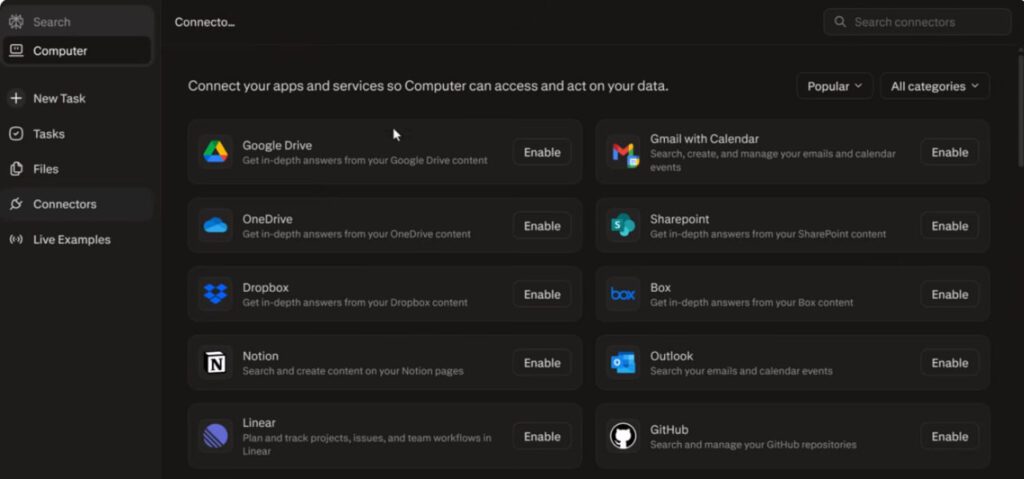Enable the Google Drive connector
The image size is (1024, 479).
coord(542,152)
